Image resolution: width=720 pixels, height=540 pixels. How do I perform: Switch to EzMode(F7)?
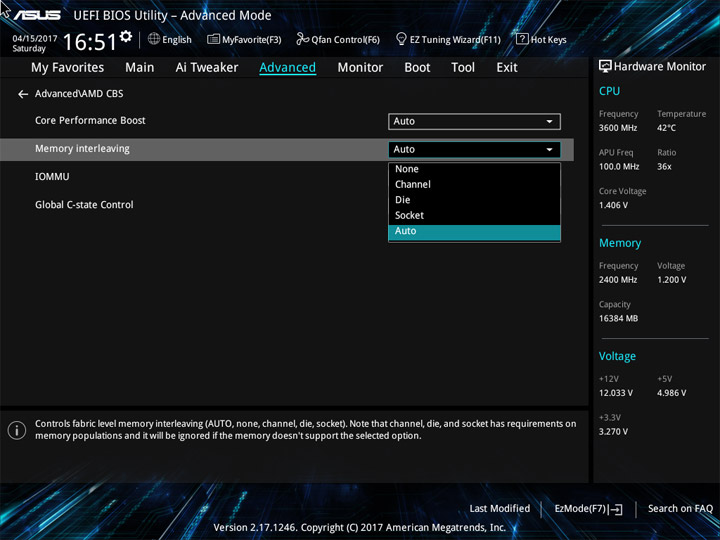pos(589,509)
